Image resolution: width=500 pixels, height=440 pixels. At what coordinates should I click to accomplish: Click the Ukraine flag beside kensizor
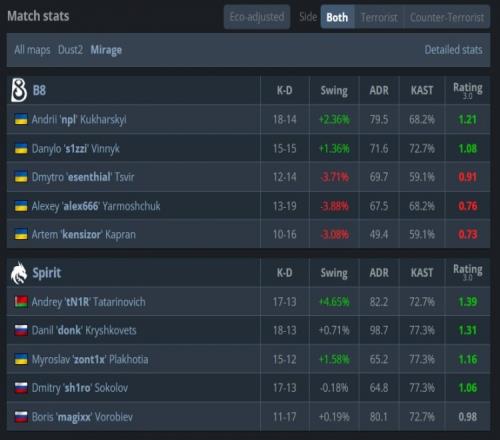(x=21, y=234)
